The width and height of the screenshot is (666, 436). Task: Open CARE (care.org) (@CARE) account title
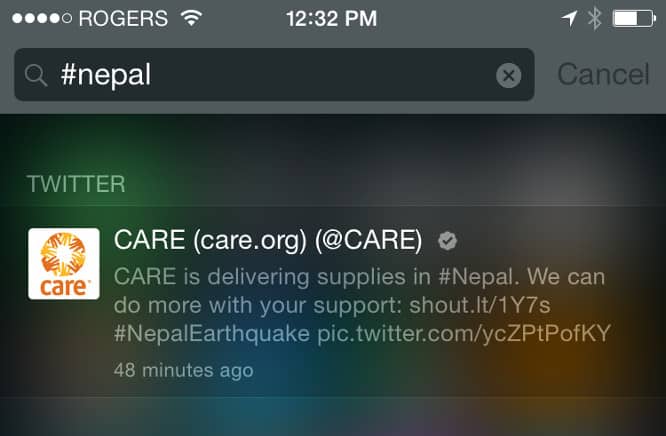pyautogui.click(x=268, y=241)
